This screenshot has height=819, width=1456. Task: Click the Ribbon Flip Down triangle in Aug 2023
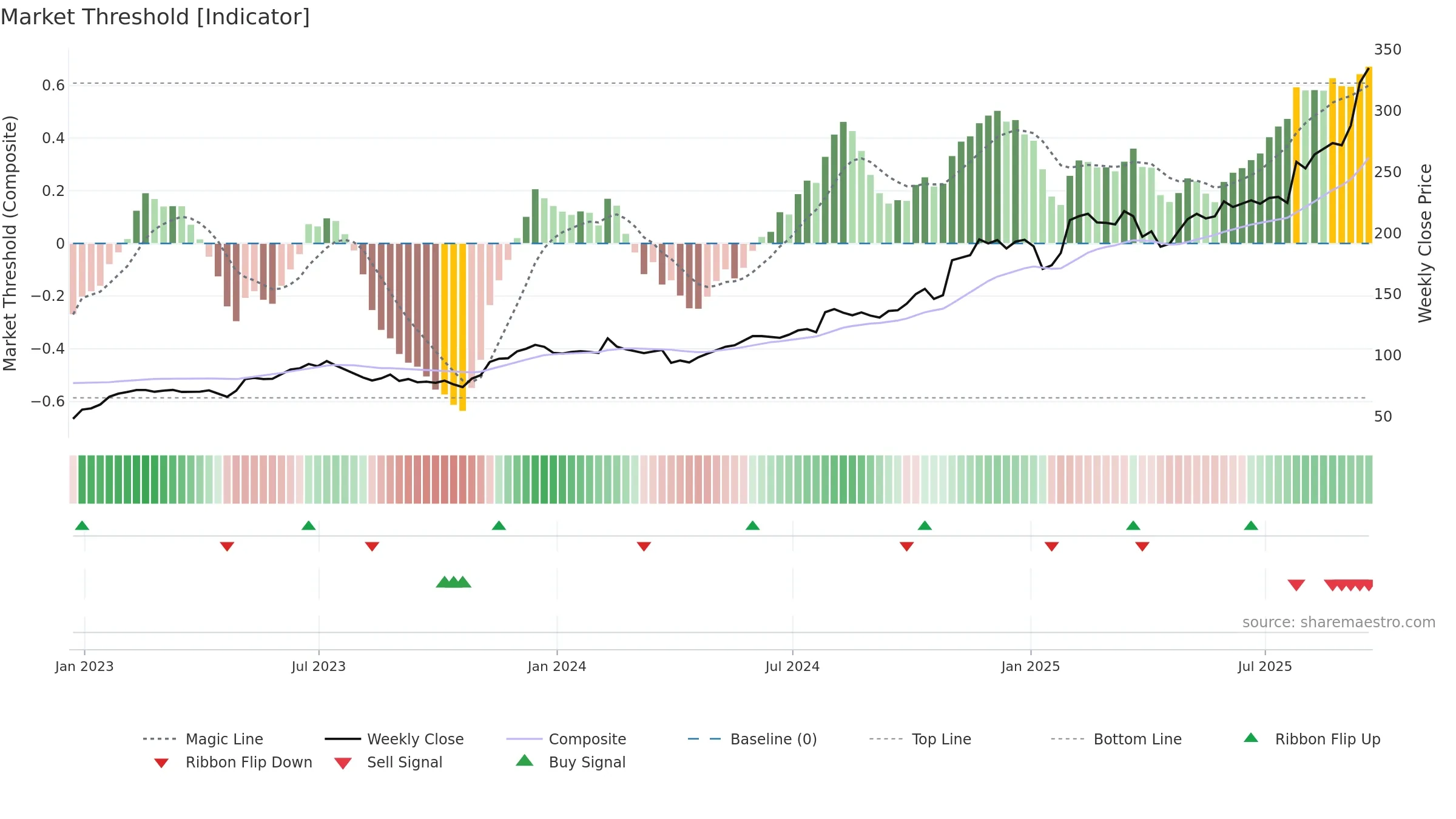tap(372, 547)
